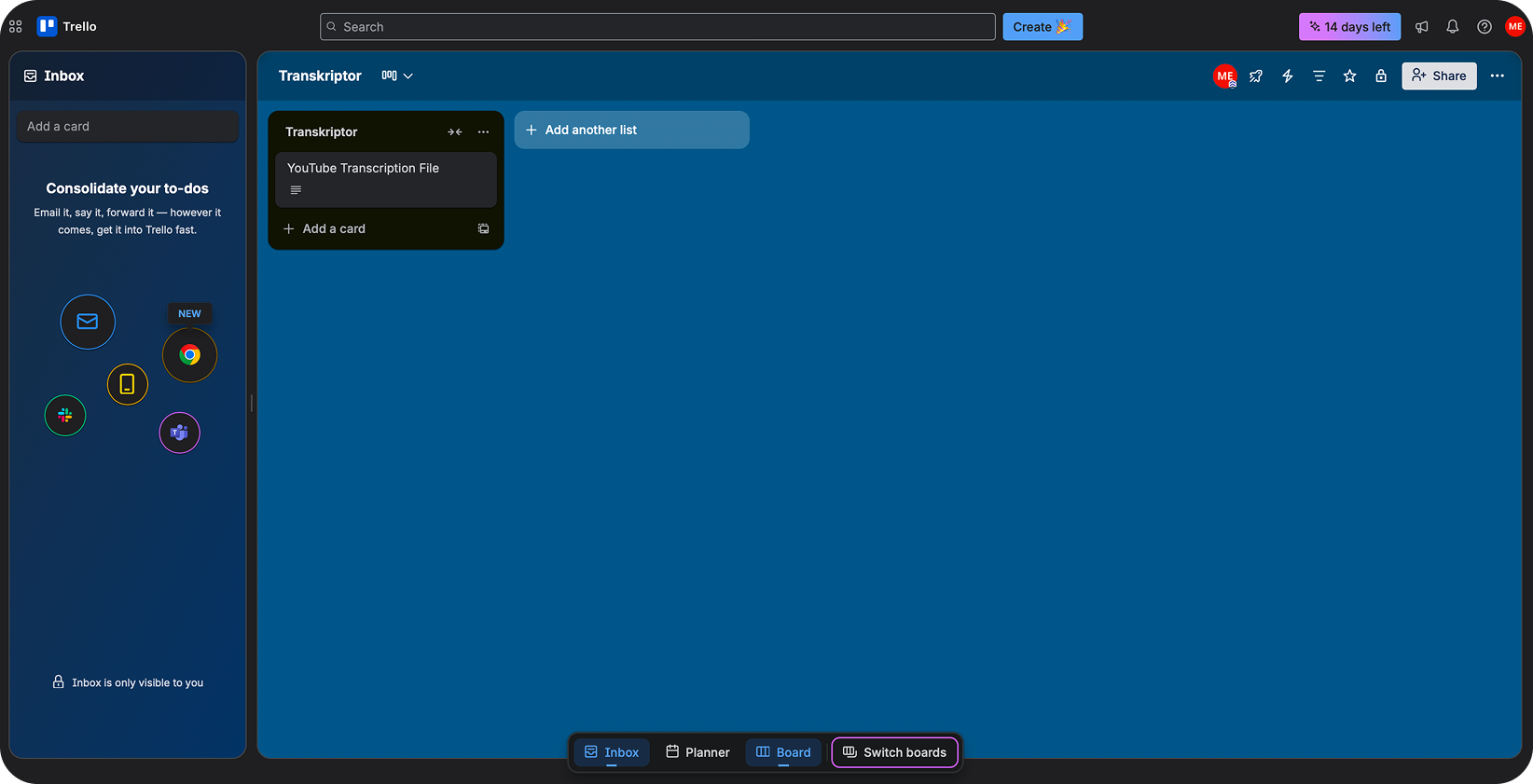Click the Create button

[x=1043, y=27]
